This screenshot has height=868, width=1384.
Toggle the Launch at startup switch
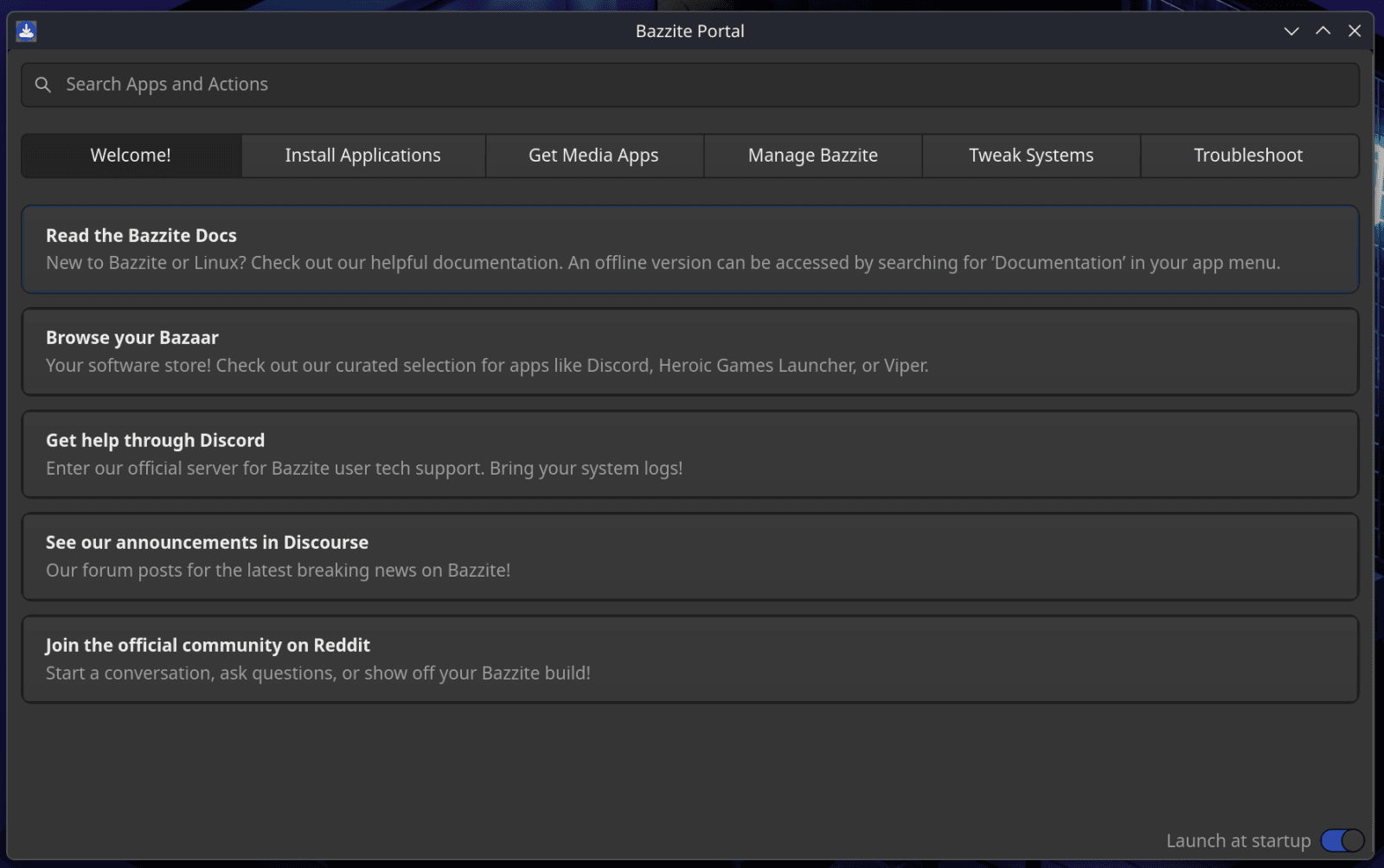(1342, 840)
